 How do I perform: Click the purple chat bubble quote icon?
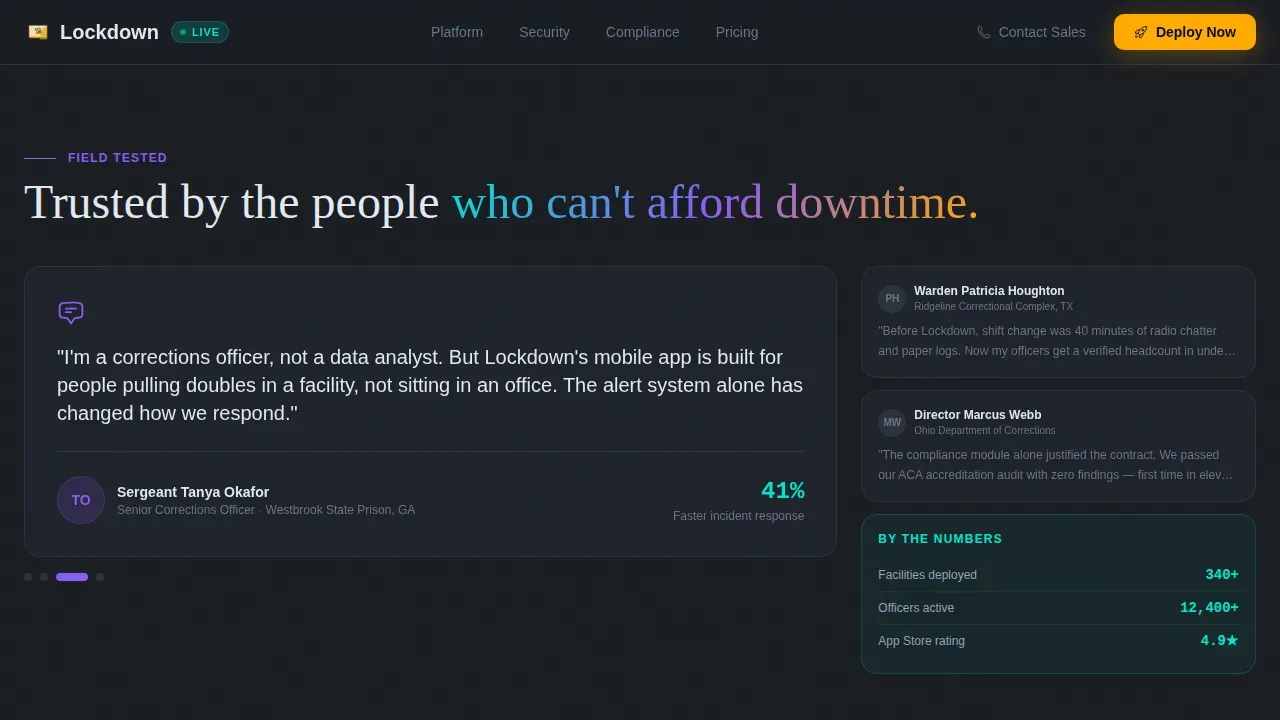[71, 312]
